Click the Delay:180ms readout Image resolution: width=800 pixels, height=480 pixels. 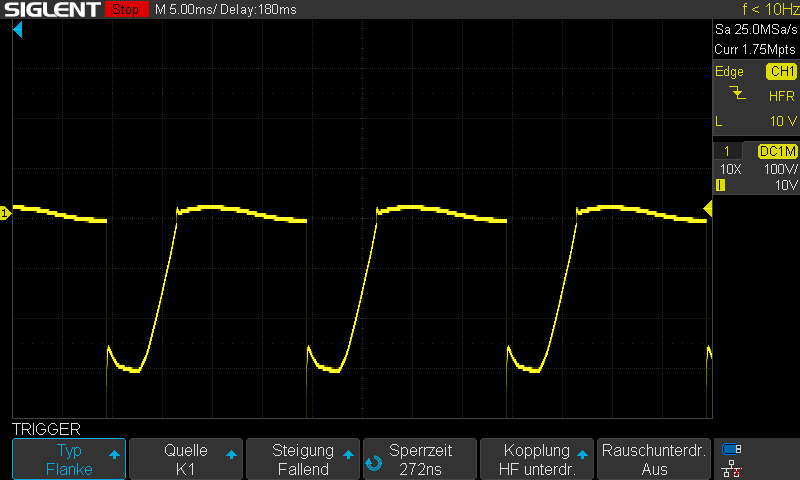point(259,10)
